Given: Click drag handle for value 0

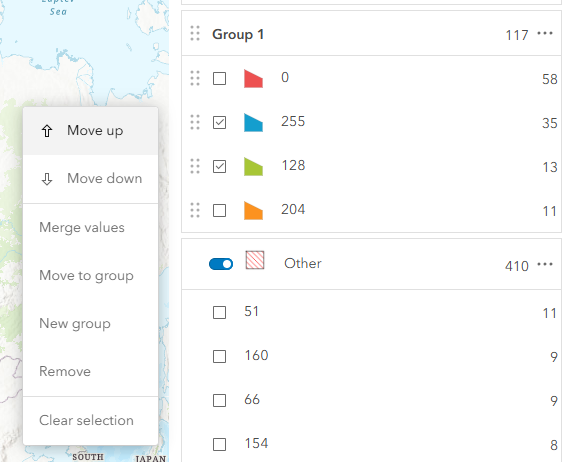Looking at the screenshot, I should click(195, 78).
